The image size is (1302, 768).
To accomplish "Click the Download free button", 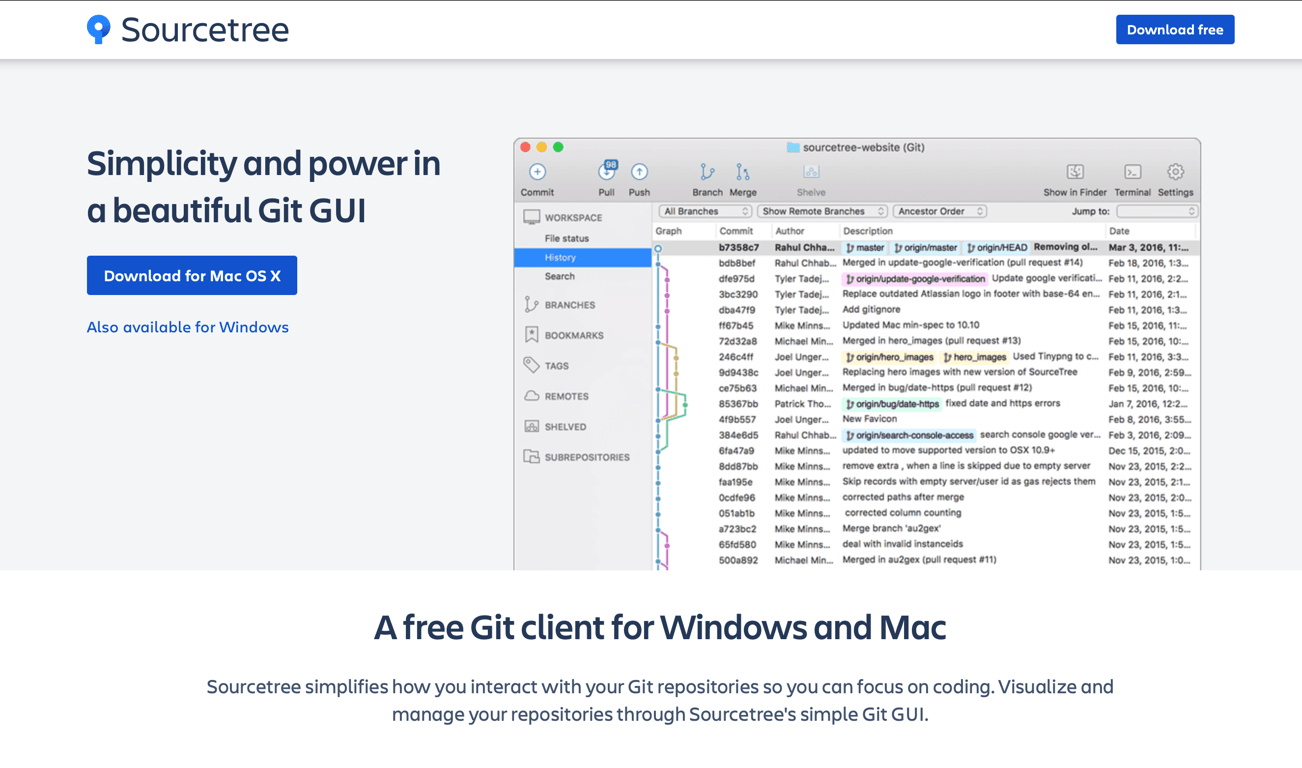I will pyautogui.click(x=1175, y=29).
